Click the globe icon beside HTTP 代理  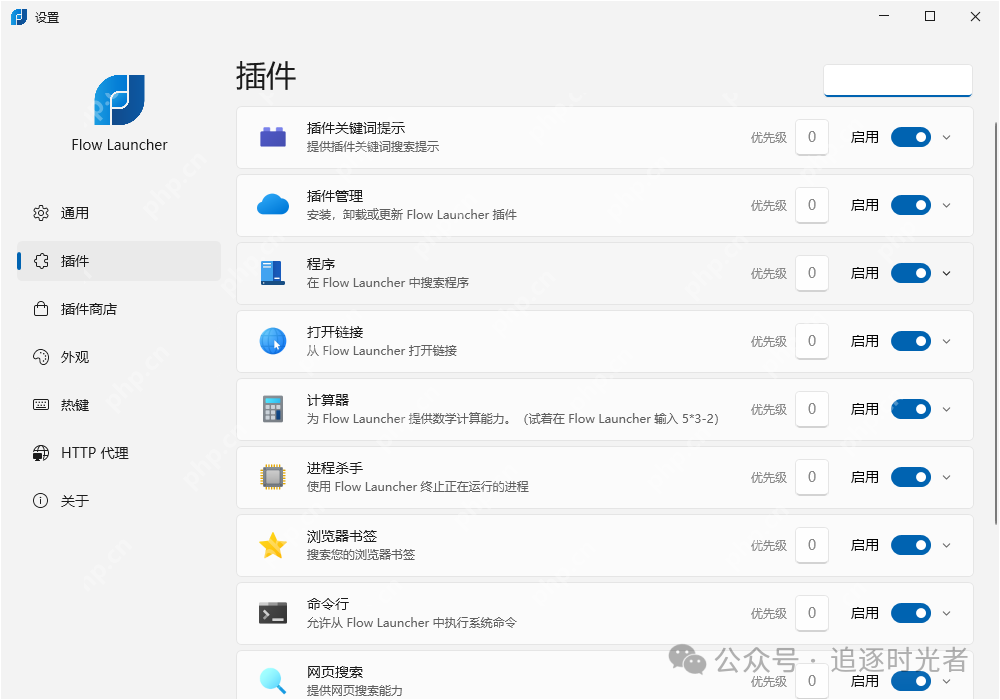41,453
